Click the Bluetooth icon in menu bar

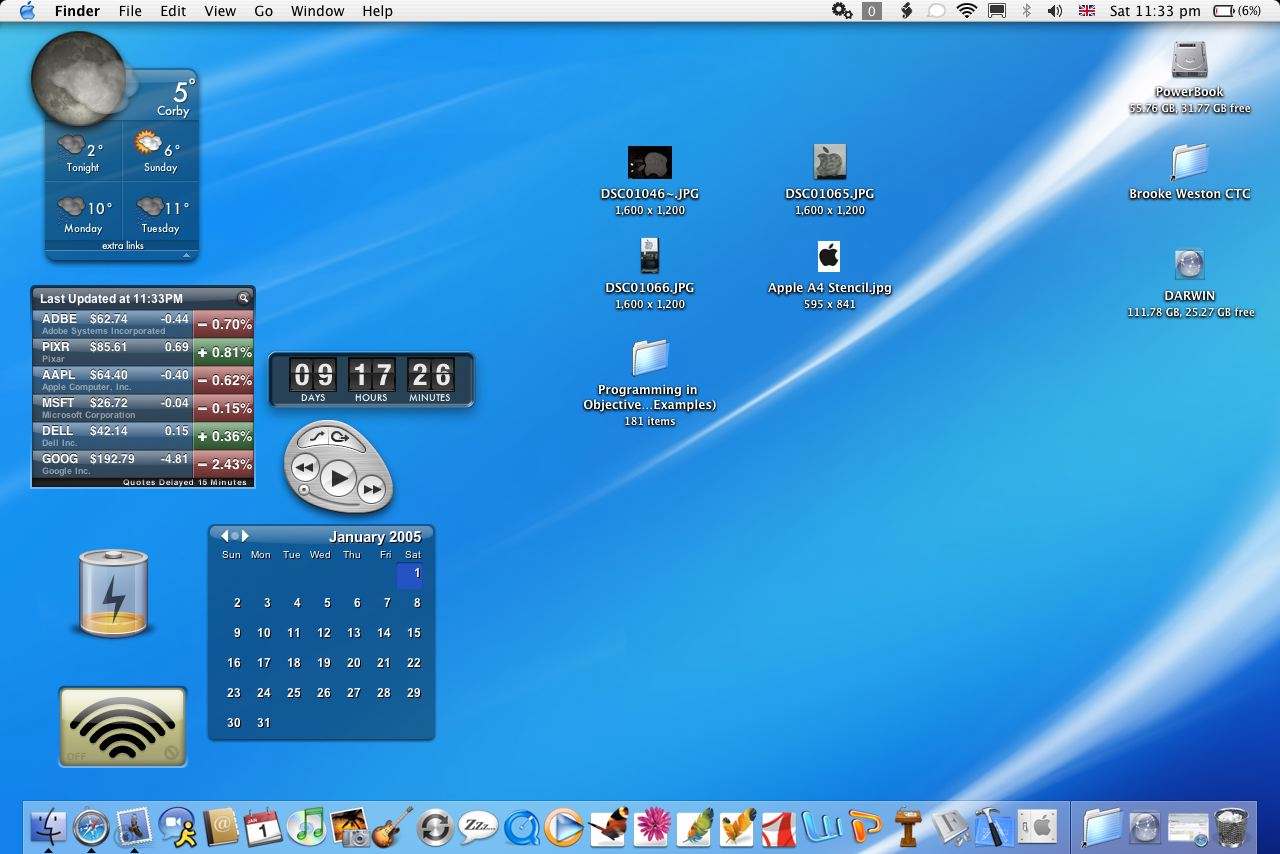[1026, 11]
